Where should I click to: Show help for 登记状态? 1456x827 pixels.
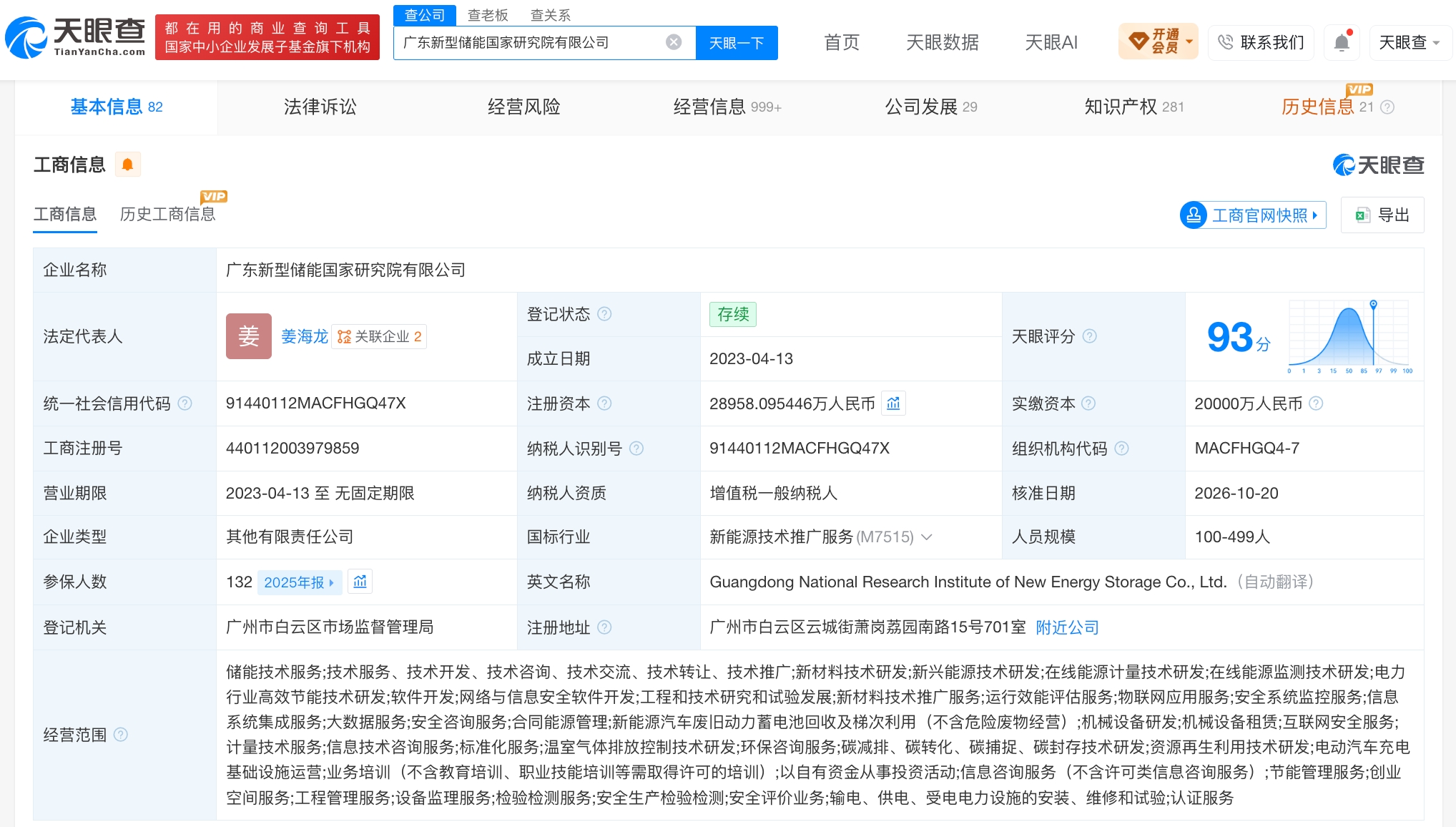click(x=604, y=314)
